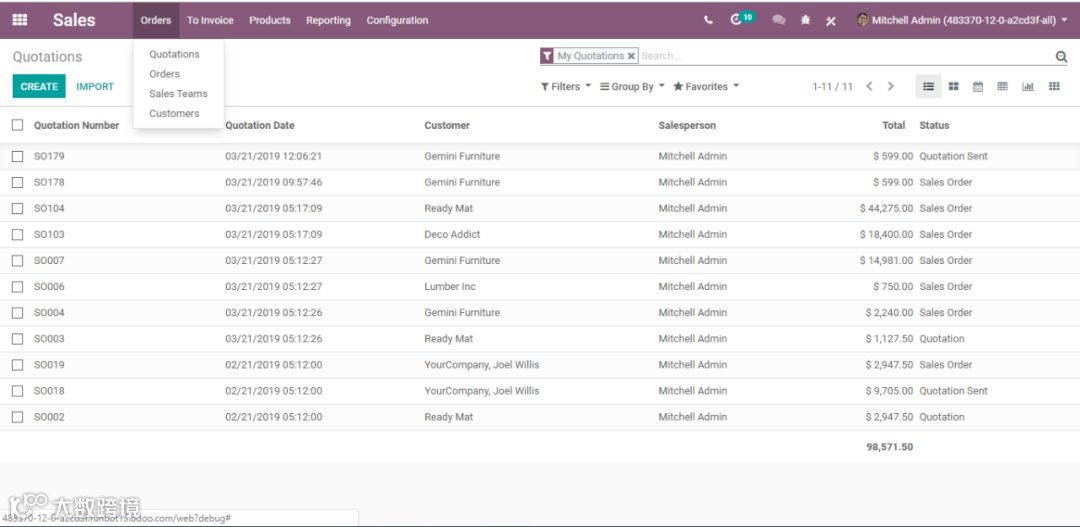This screenshot has height=527, width=1080.
Task: Check the box for SO103
Action: coord(18,235)
